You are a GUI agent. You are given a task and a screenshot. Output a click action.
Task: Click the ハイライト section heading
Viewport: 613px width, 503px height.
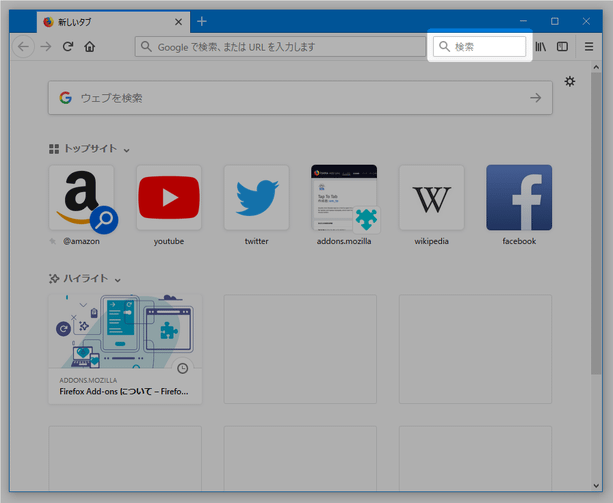(86, 278)
